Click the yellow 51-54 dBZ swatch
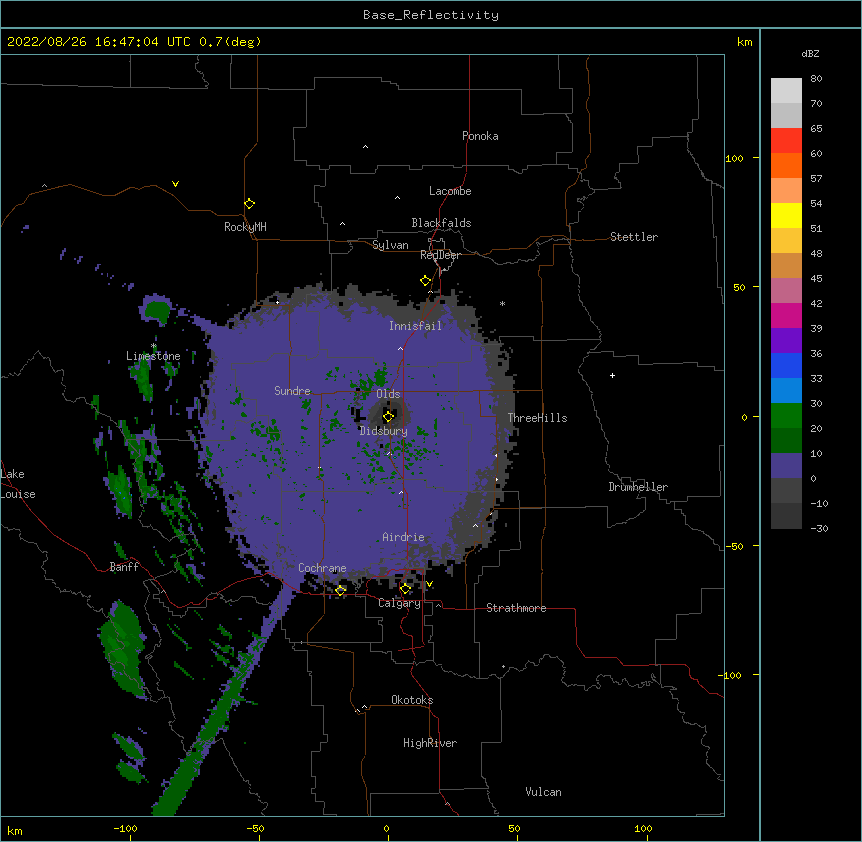This screenshot has width=862, height=842. click(x=786, y=215)
